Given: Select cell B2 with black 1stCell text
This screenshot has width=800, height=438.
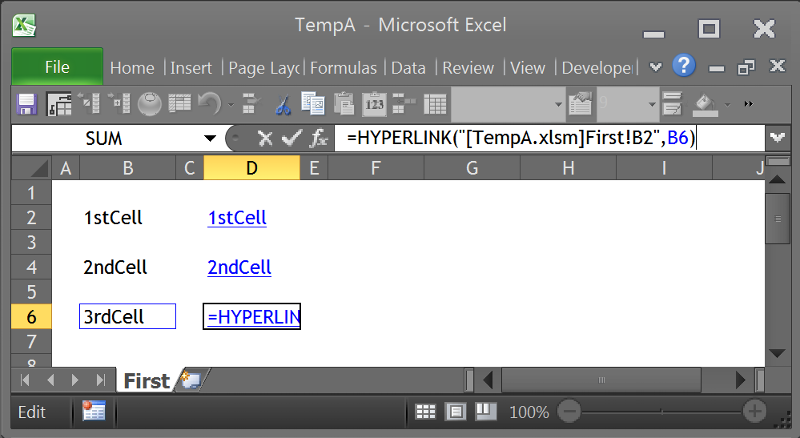Looking at the screenshot, I should tap(128, 218).
